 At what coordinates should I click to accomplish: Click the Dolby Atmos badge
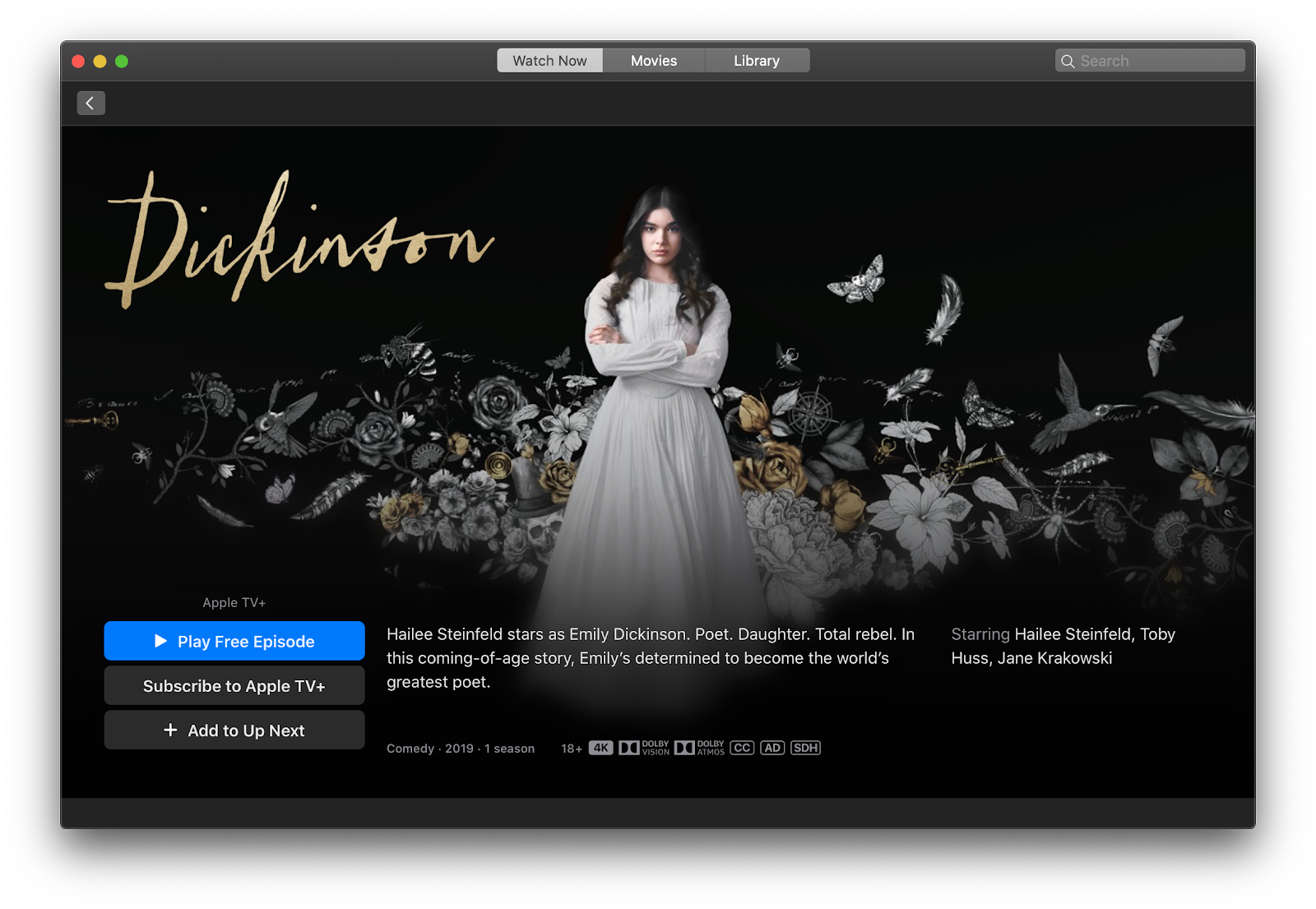click(x=699, y=748)
